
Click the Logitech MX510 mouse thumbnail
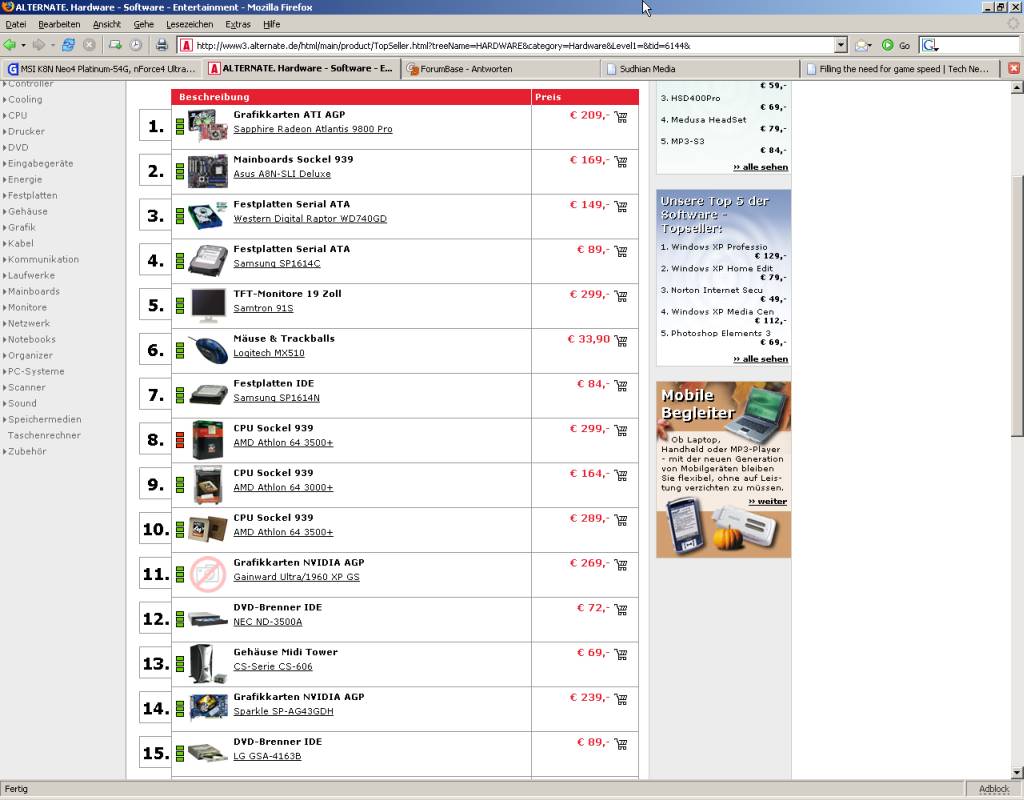[208, 350]
